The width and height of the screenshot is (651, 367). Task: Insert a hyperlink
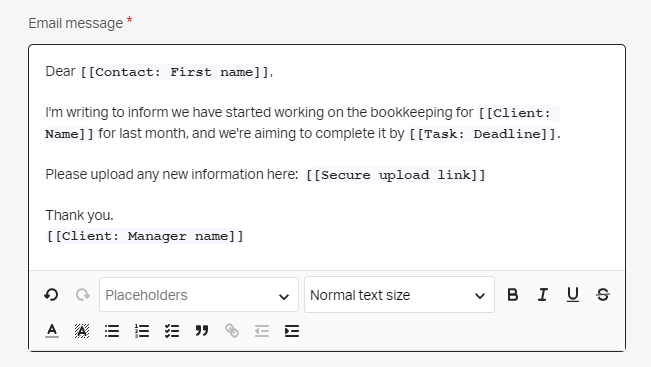pos(232,331)
